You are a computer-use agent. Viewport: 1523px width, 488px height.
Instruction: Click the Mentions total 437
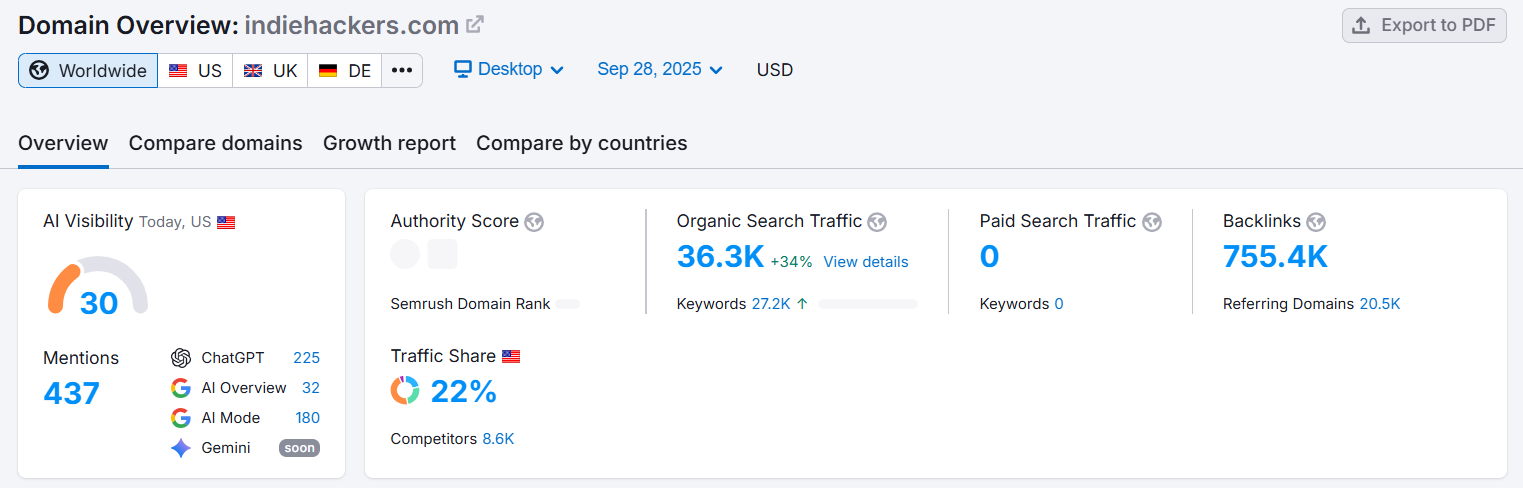click(72, 393)
